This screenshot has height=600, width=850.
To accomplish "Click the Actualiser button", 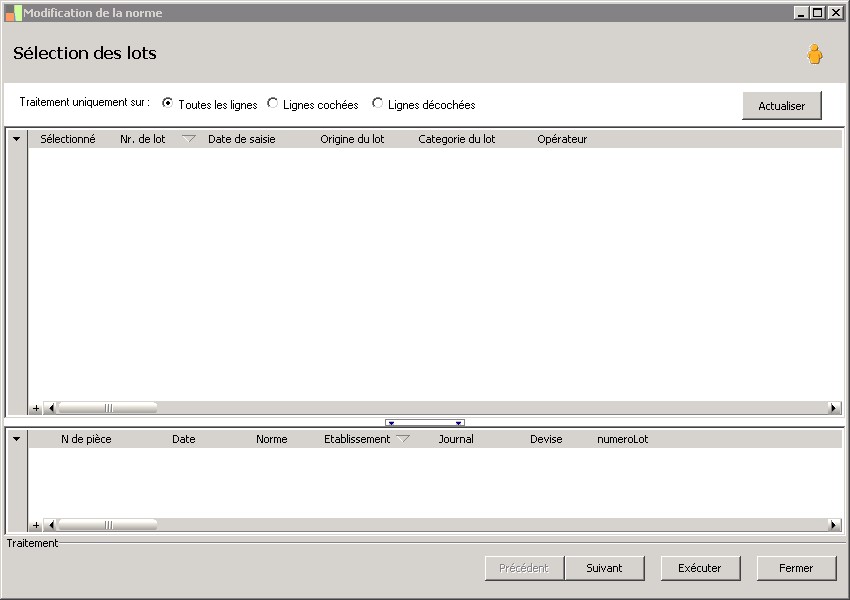I will point(782,106).
